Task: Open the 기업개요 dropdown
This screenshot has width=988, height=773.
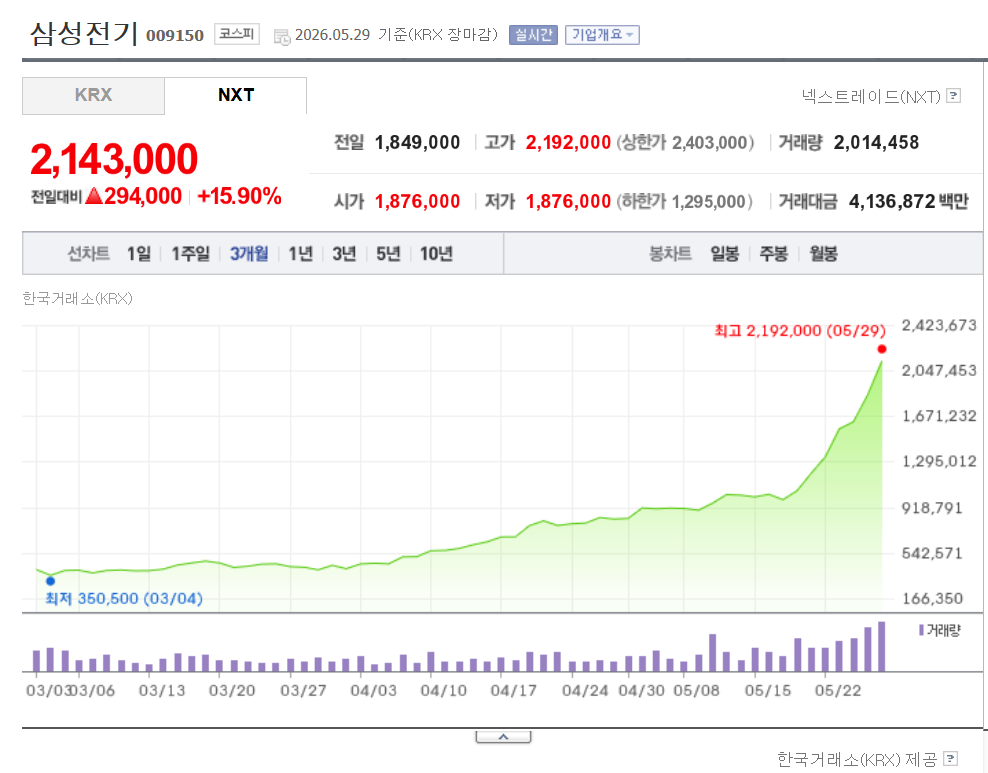Action: [602, 35]
